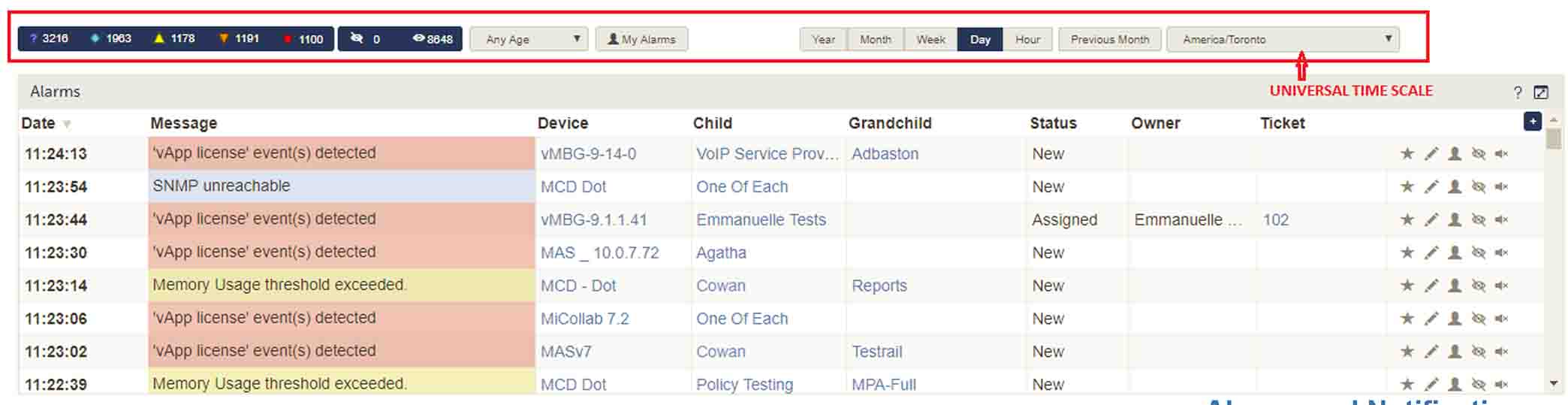Click the alarms list vertical scrollbar down arrow
The width and height of the screenshot is (1568, 405).
1554,384
